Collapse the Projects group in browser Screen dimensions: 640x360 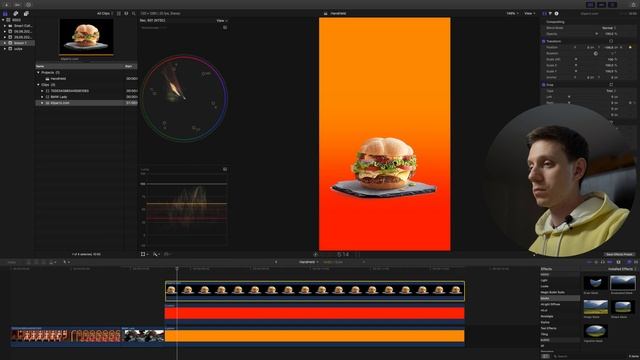pos(39,72)
